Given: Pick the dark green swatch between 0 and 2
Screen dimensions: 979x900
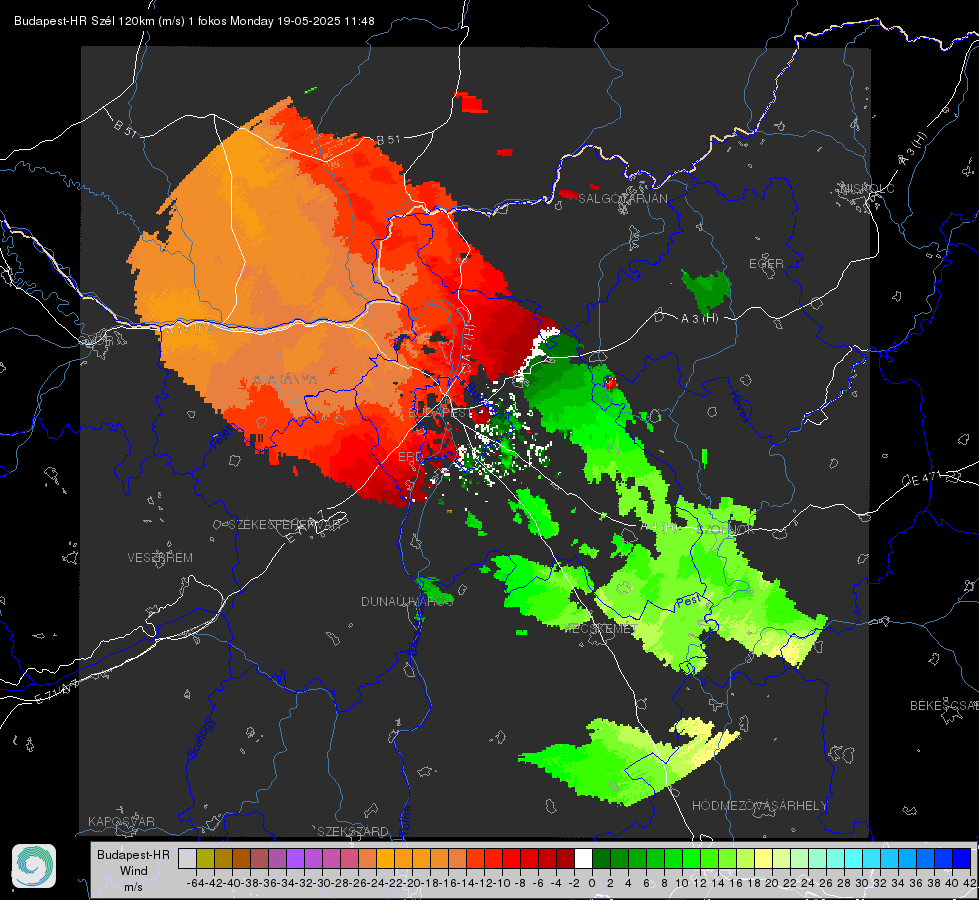Looking at the screenshot, I should pos(601,858).
